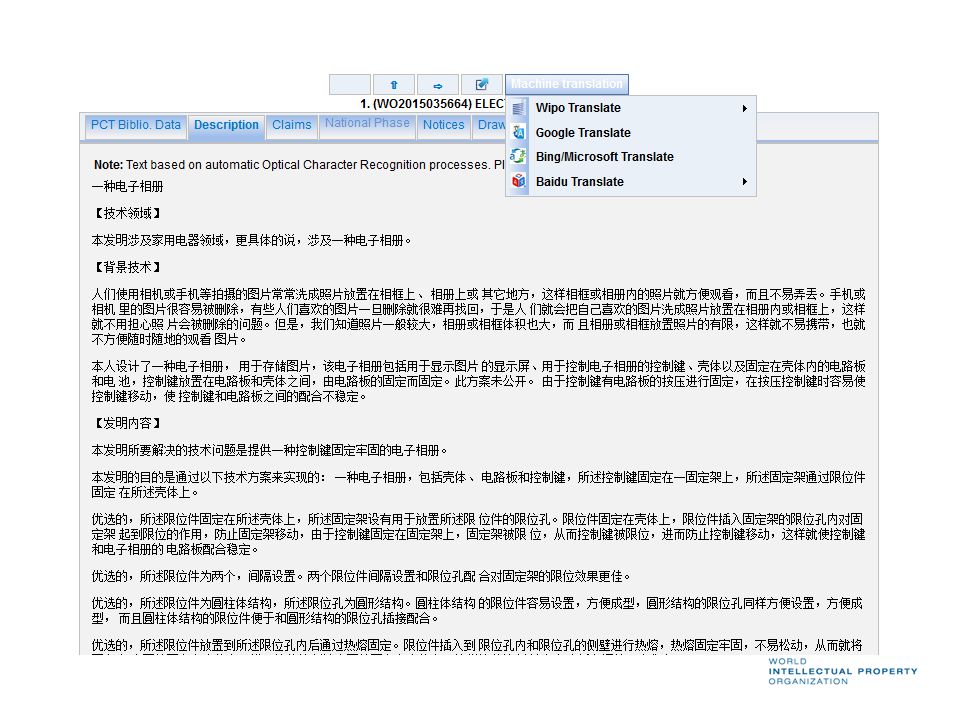Viewport: 960px width, 720px height.
Task: Click the paragraph starting 优选的，所述限位件固定在所述壳体上
Action: pos(478,534)
